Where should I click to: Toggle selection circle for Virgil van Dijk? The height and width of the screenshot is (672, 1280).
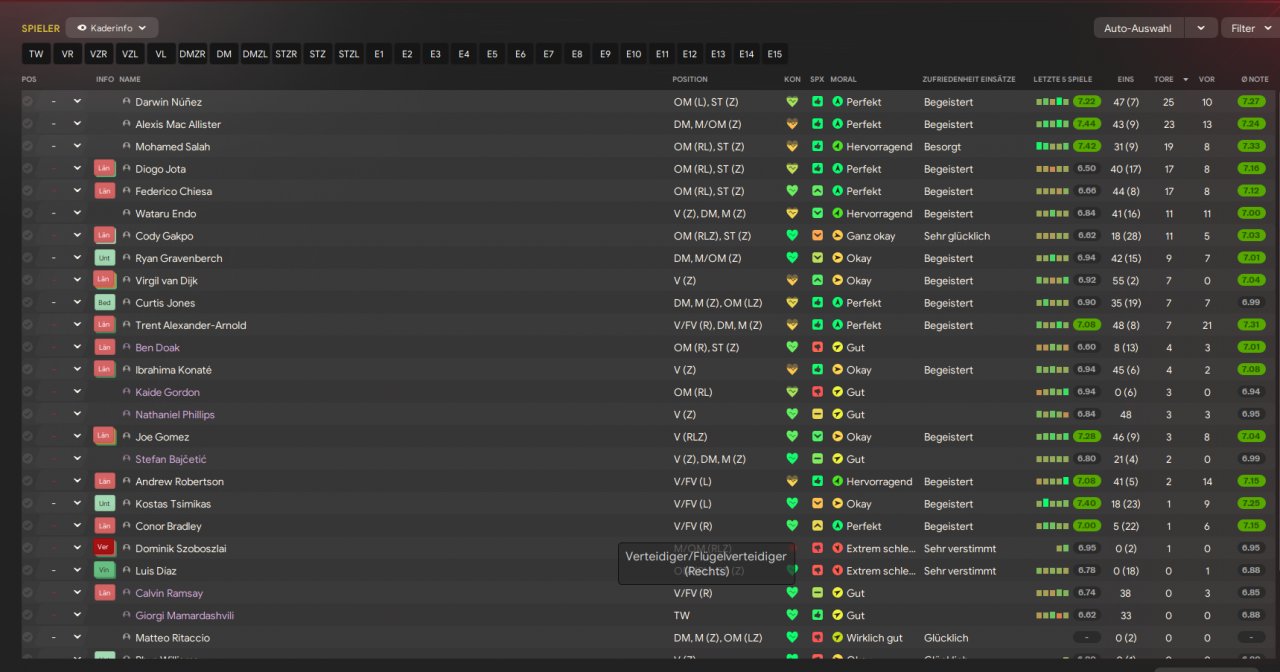tap(28, 281)
